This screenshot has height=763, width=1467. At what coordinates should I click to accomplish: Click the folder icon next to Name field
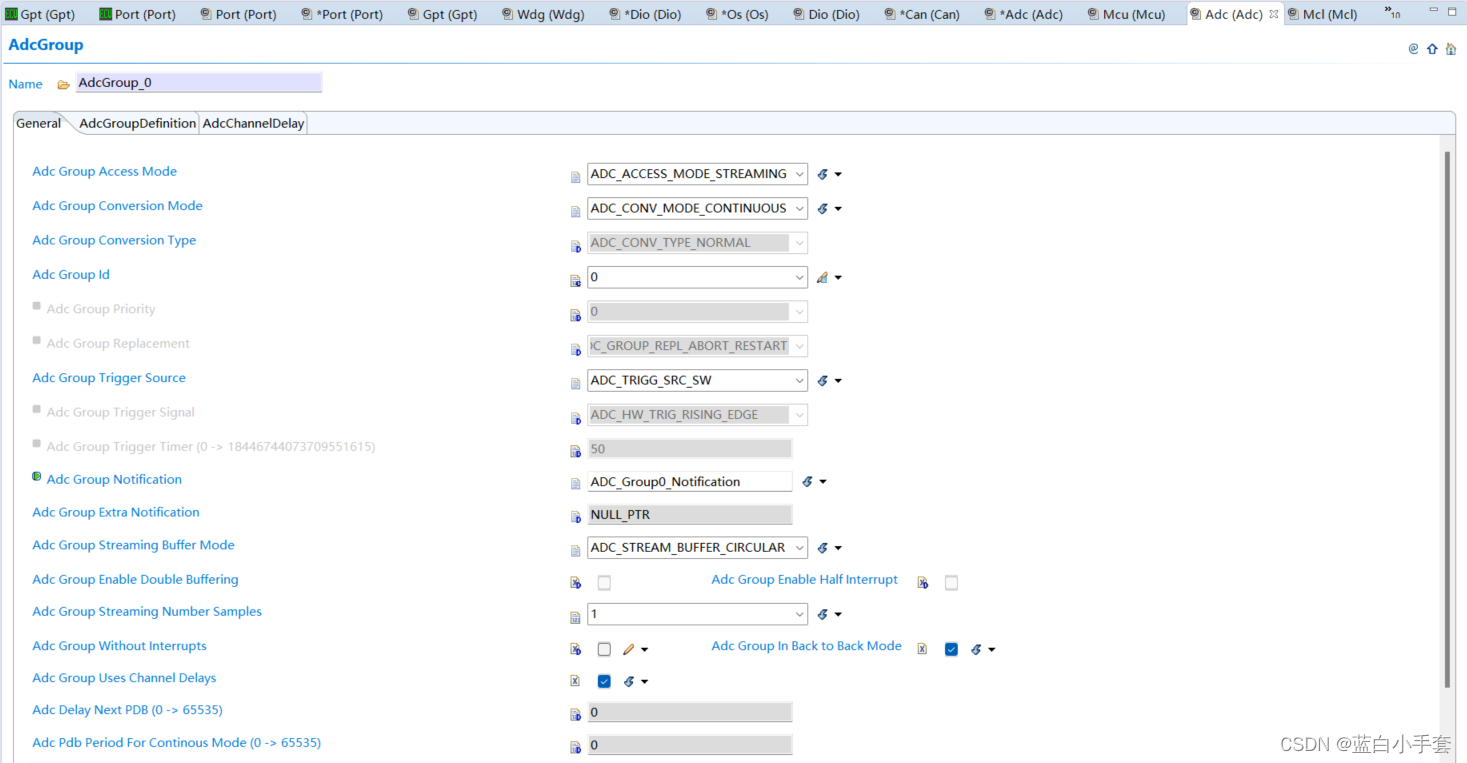click(64, 85)
